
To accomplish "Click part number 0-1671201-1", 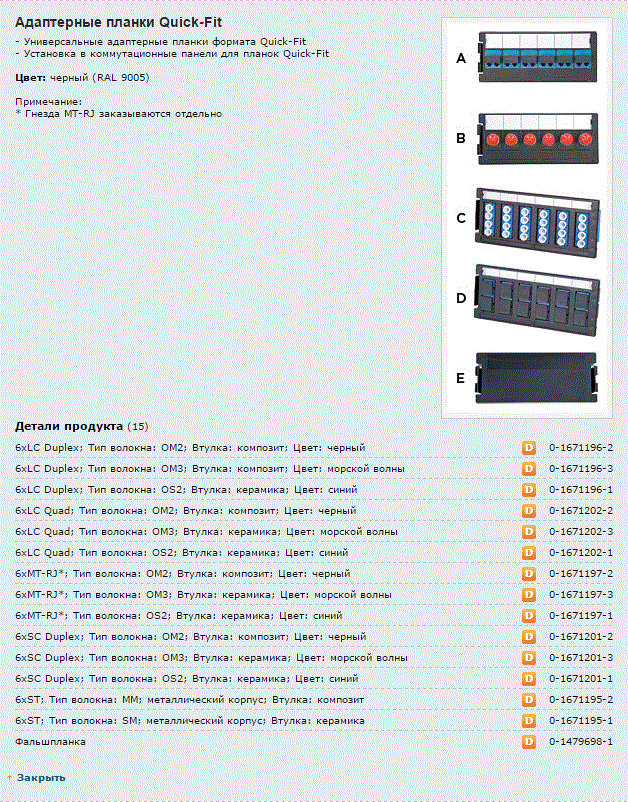I will (581, 679).
